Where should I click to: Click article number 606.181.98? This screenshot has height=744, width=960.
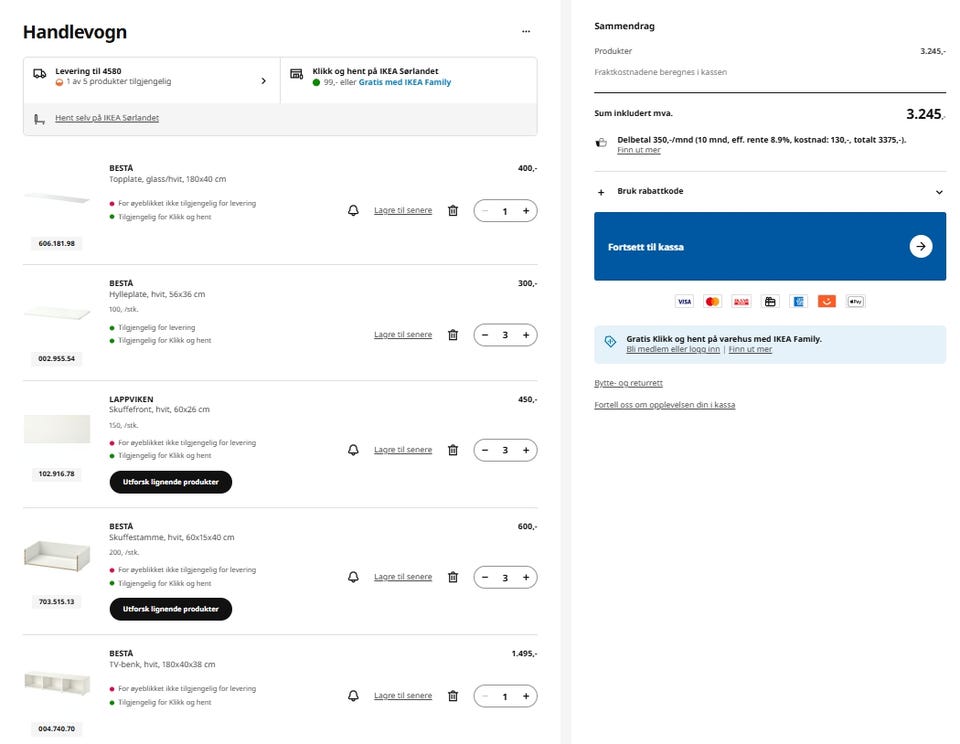(56, 244)
